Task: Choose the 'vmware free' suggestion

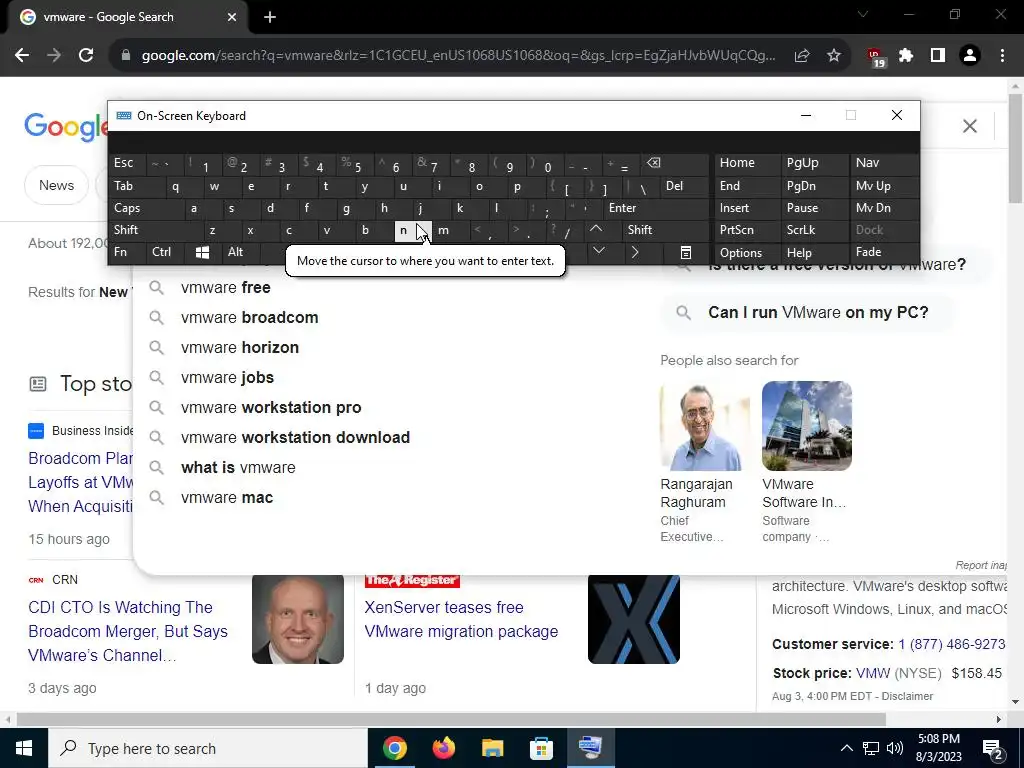Action: [225, 287]
